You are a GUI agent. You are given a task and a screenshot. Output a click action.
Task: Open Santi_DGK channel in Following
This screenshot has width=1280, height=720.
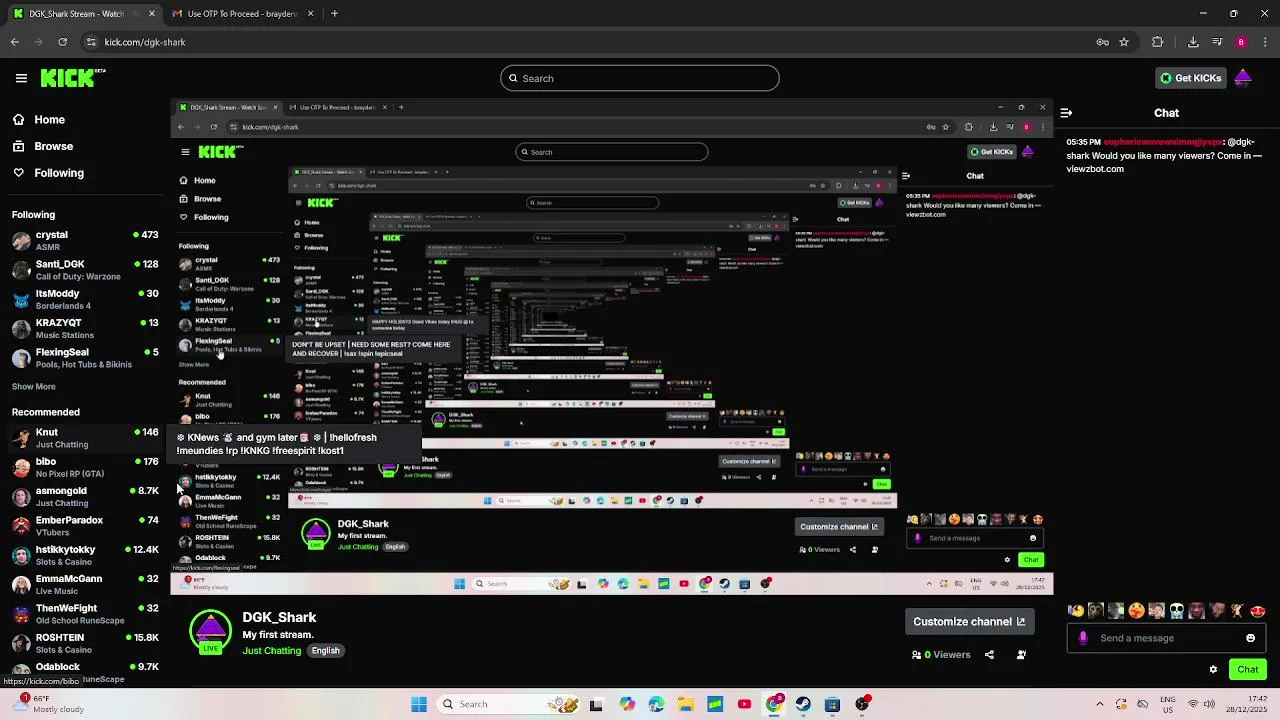[85, 270]
